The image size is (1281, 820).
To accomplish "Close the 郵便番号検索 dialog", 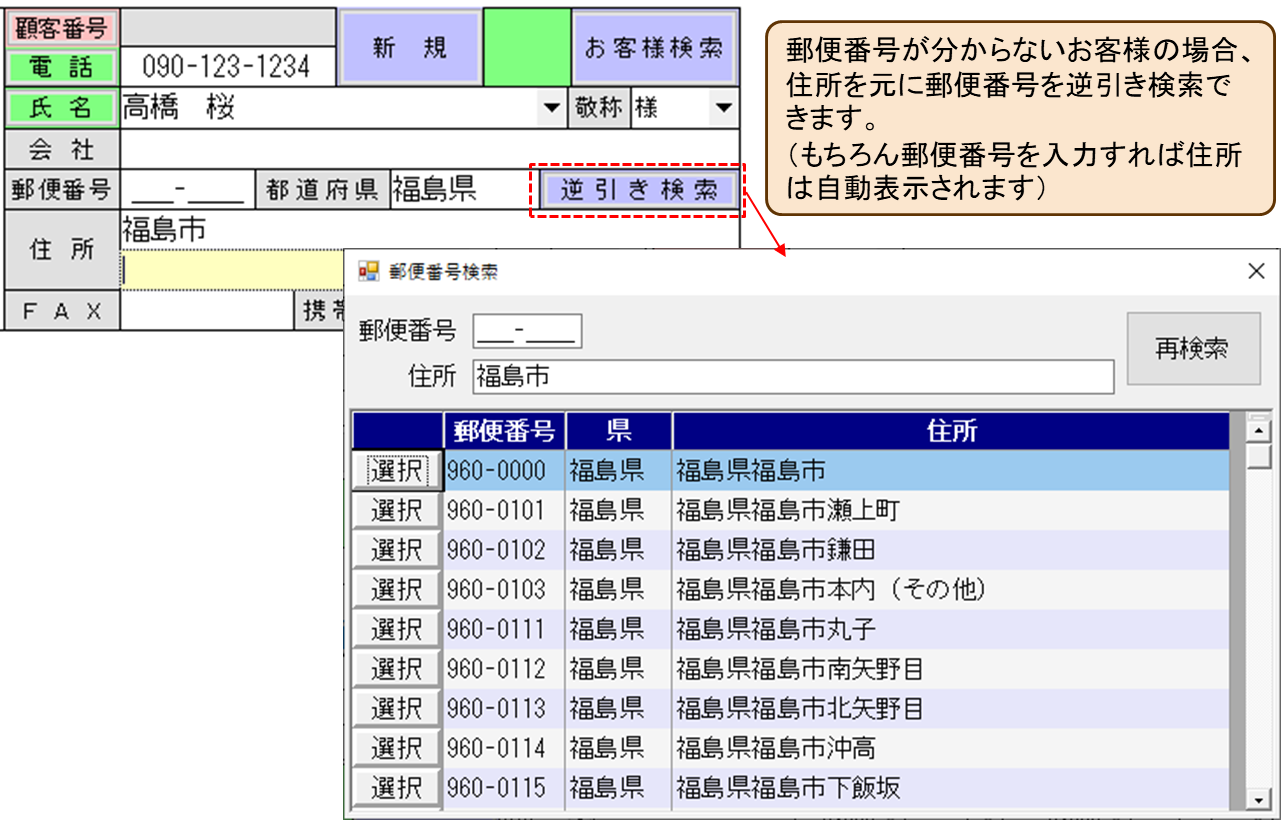I will (x=1256, y=271).
